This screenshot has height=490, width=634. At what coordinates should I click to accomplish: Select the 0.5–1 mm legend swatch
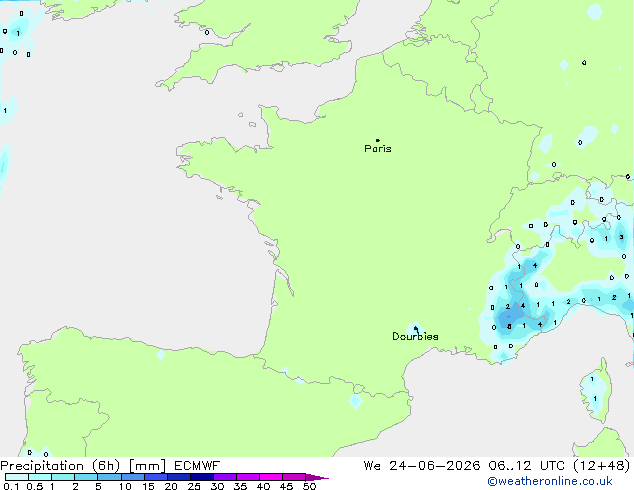pyautogui.click(x=40, y=477)
